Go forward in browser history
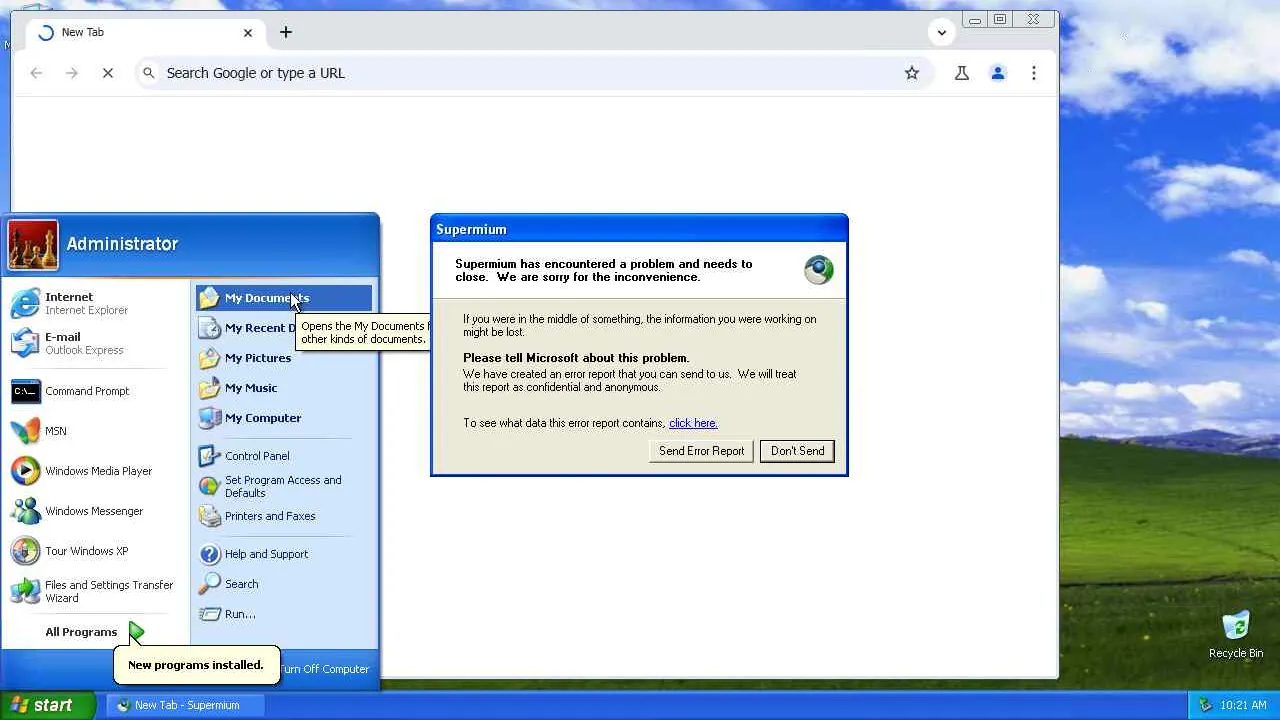The width and height of the screenshot is (1280, 720). coord(72,73)
